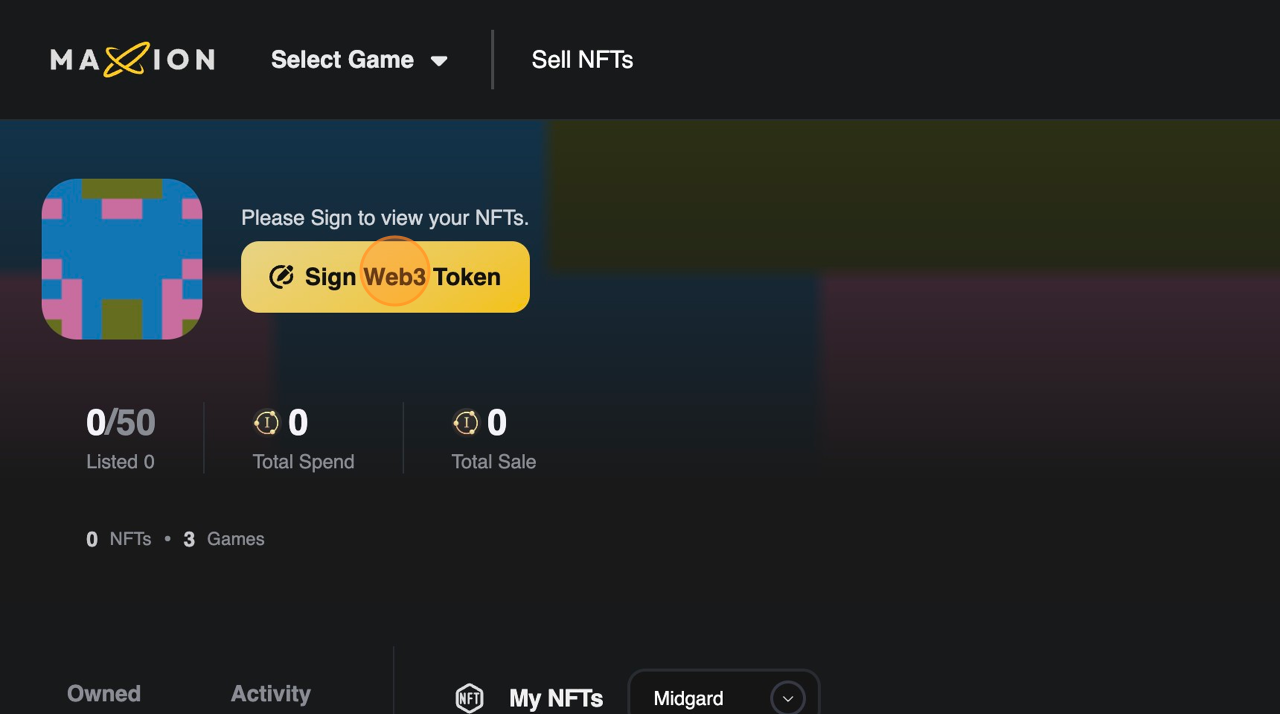Open the Sell NFTs link
Viewport: 1280px width, 714px height.
[x=582, y=60]
